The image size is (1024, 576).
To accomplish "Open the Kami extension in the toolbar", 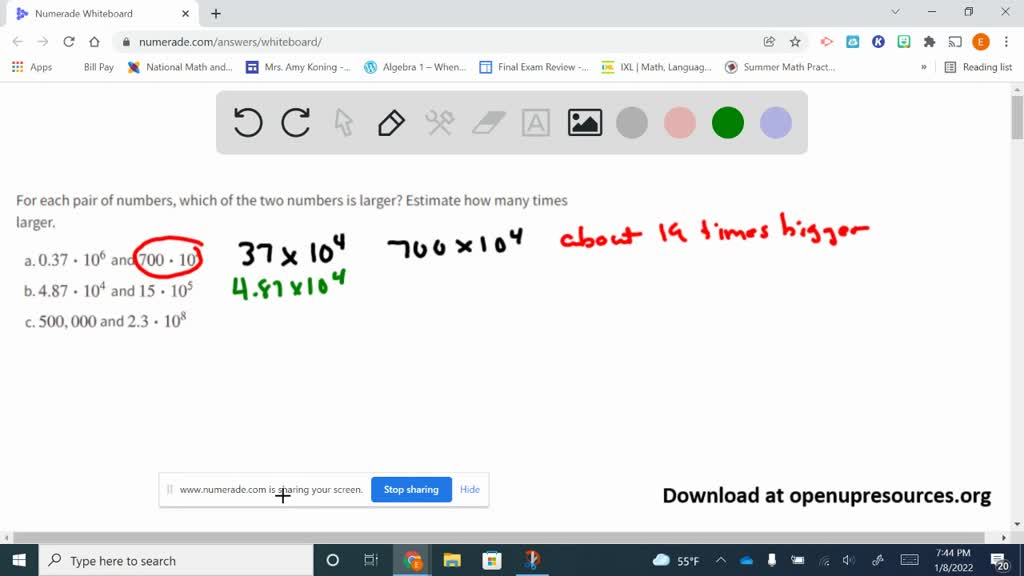I will [x=879, y=43].
